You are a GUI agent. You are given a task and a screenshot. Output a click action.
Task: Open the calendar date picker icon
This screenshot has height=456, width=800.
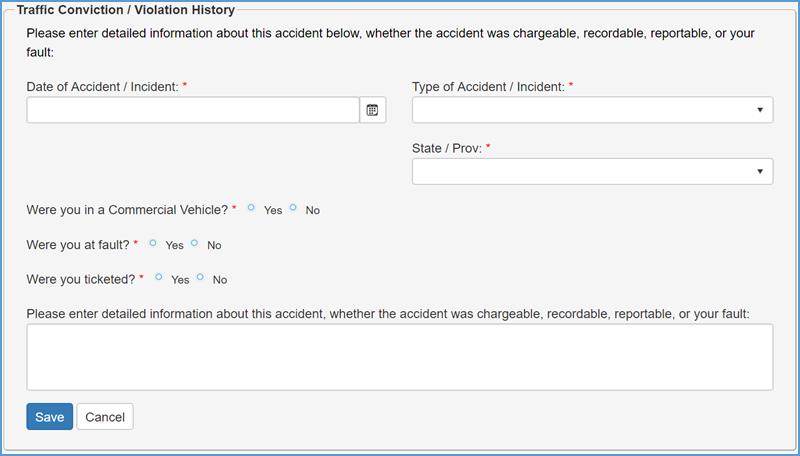pos(372,110)
